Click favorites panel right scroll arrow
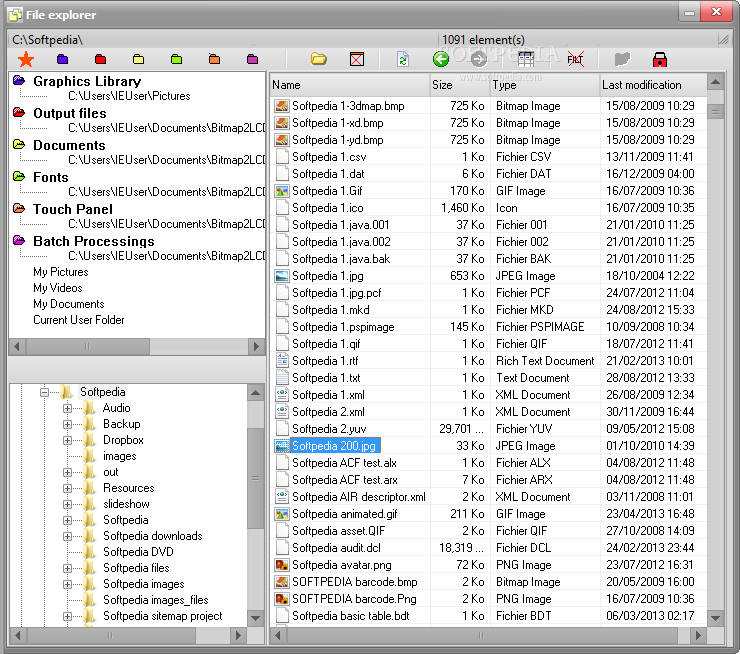 256,346
